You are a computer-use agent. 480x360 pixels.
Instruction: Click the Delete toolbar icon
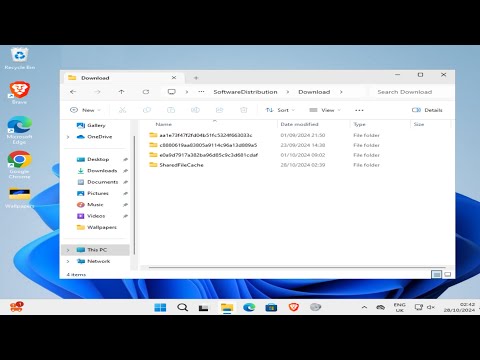[244, 110]
